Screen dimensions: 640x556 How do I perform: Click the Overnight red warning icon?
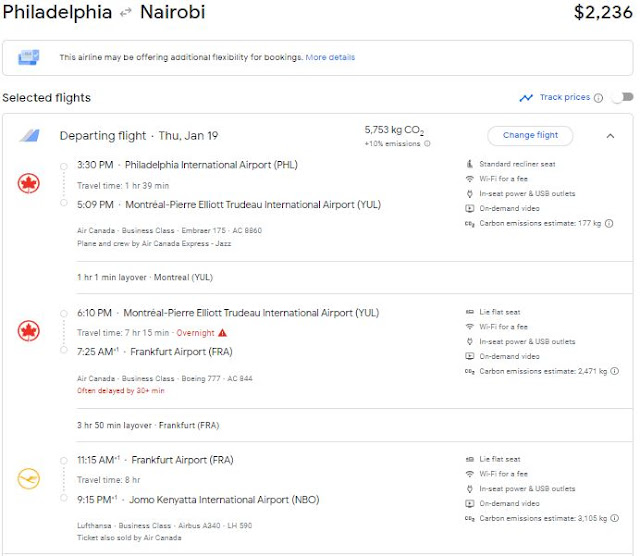[x=222, y=332]
